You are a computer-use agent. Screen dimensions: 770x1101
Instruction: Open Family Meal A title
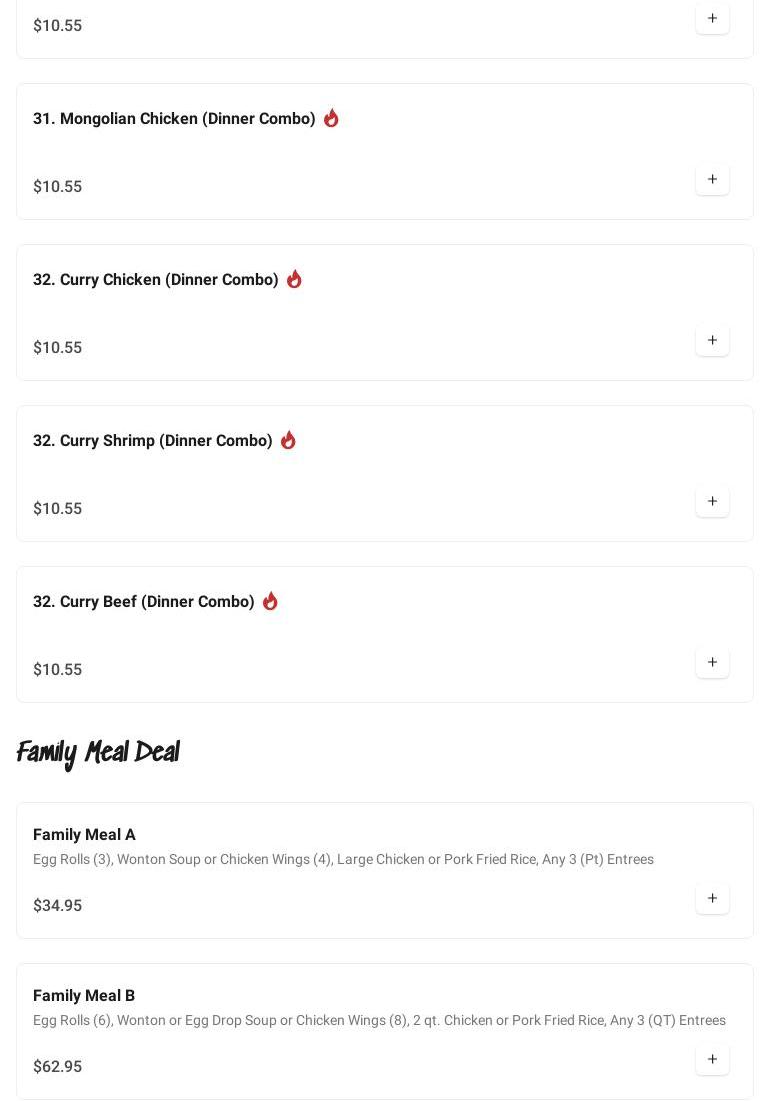point(84,835)
